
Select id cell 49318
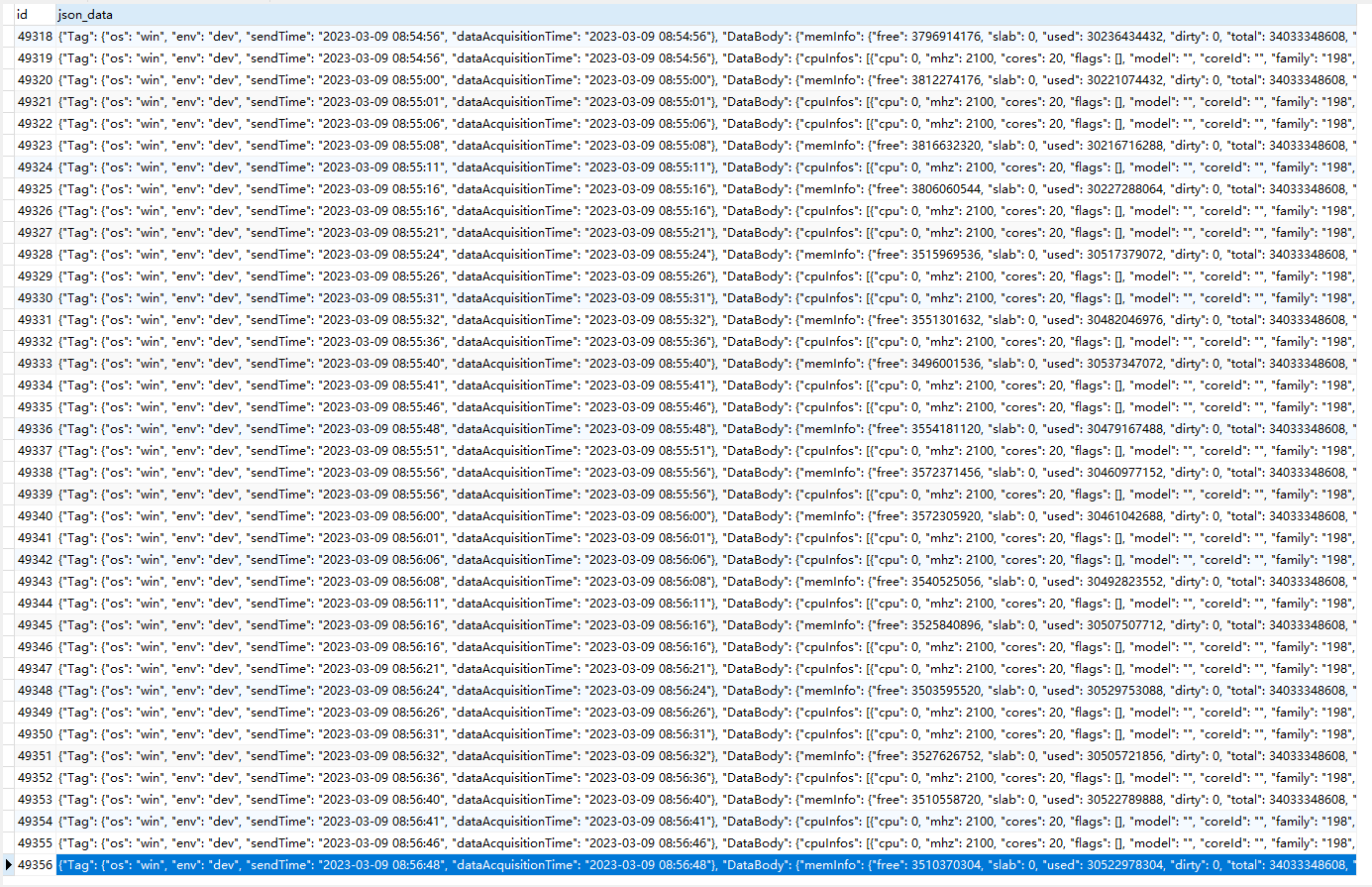[35, 37]
